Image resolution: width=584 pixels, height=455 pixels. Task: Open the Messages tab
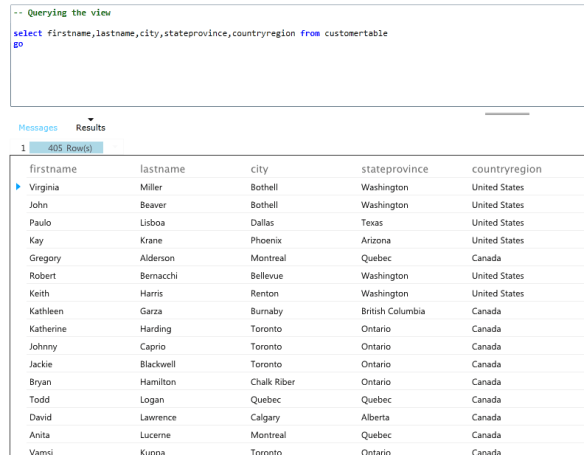click(38, 128)
